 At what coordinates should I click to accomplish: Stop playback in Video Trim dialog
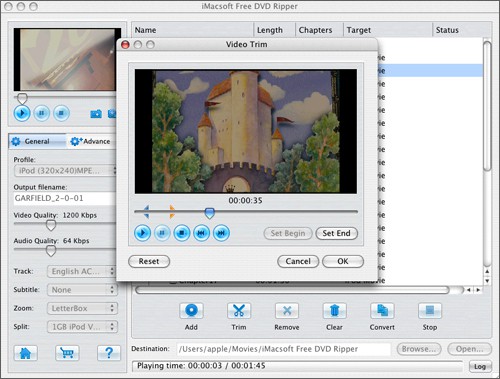(x=182, y=233)
